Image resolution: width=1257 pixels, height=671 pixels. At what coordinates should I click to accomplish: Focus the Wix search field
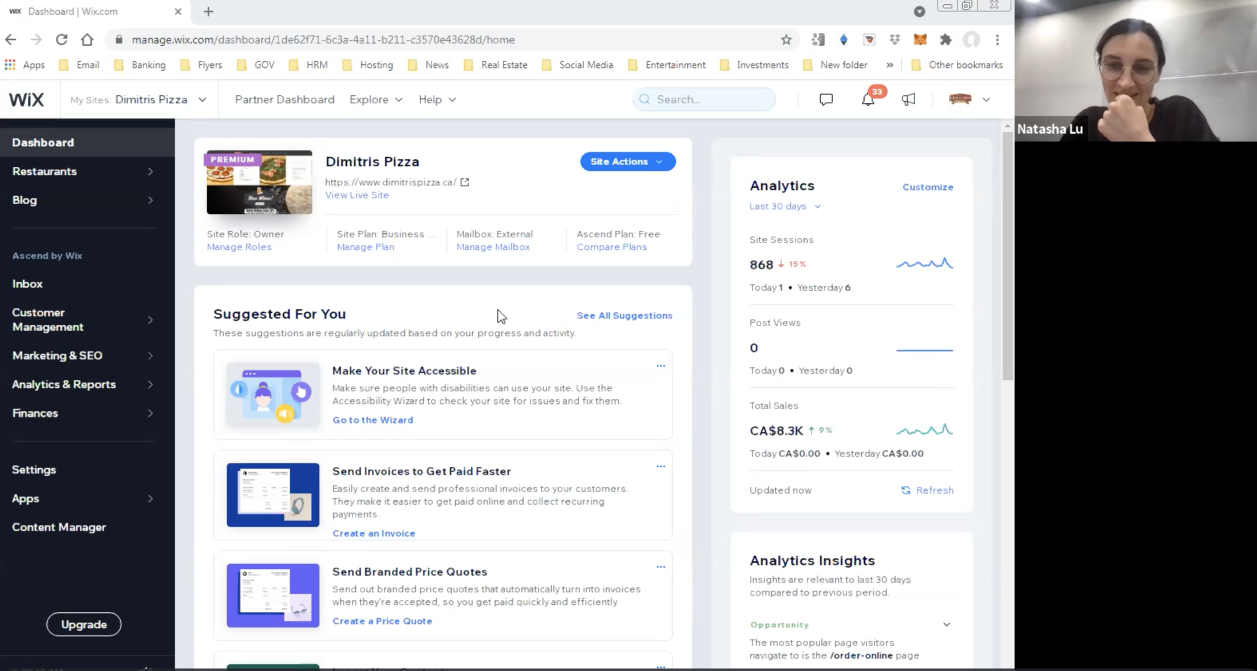704,99
